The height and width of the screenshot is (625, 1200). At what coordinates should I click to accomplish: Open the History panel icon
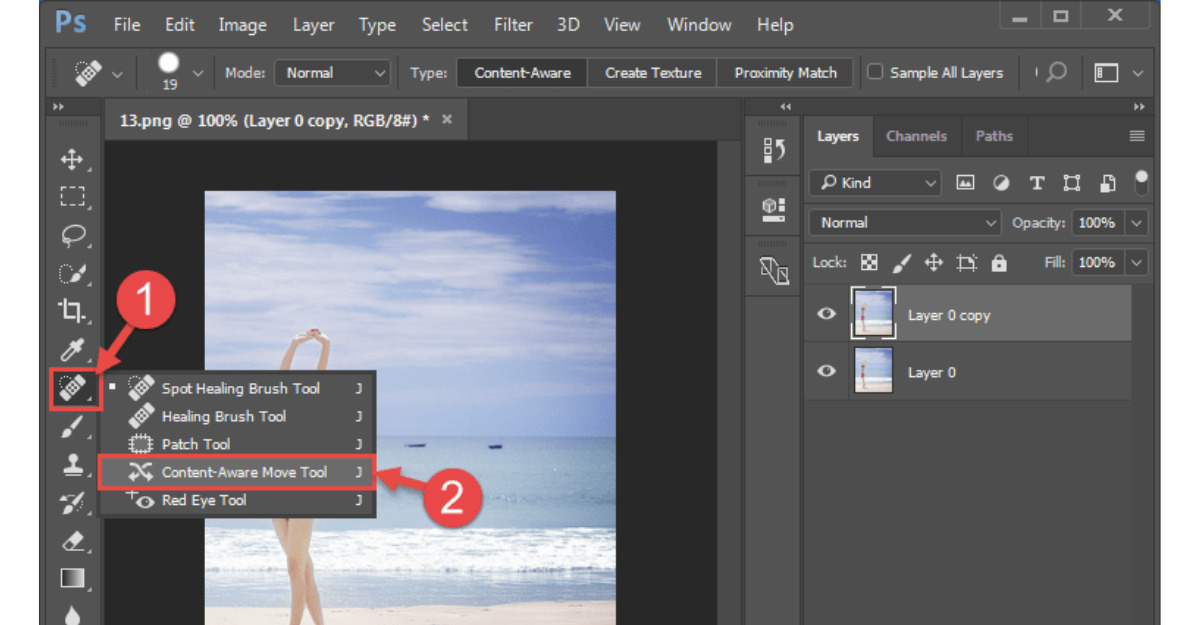[773, 150]
